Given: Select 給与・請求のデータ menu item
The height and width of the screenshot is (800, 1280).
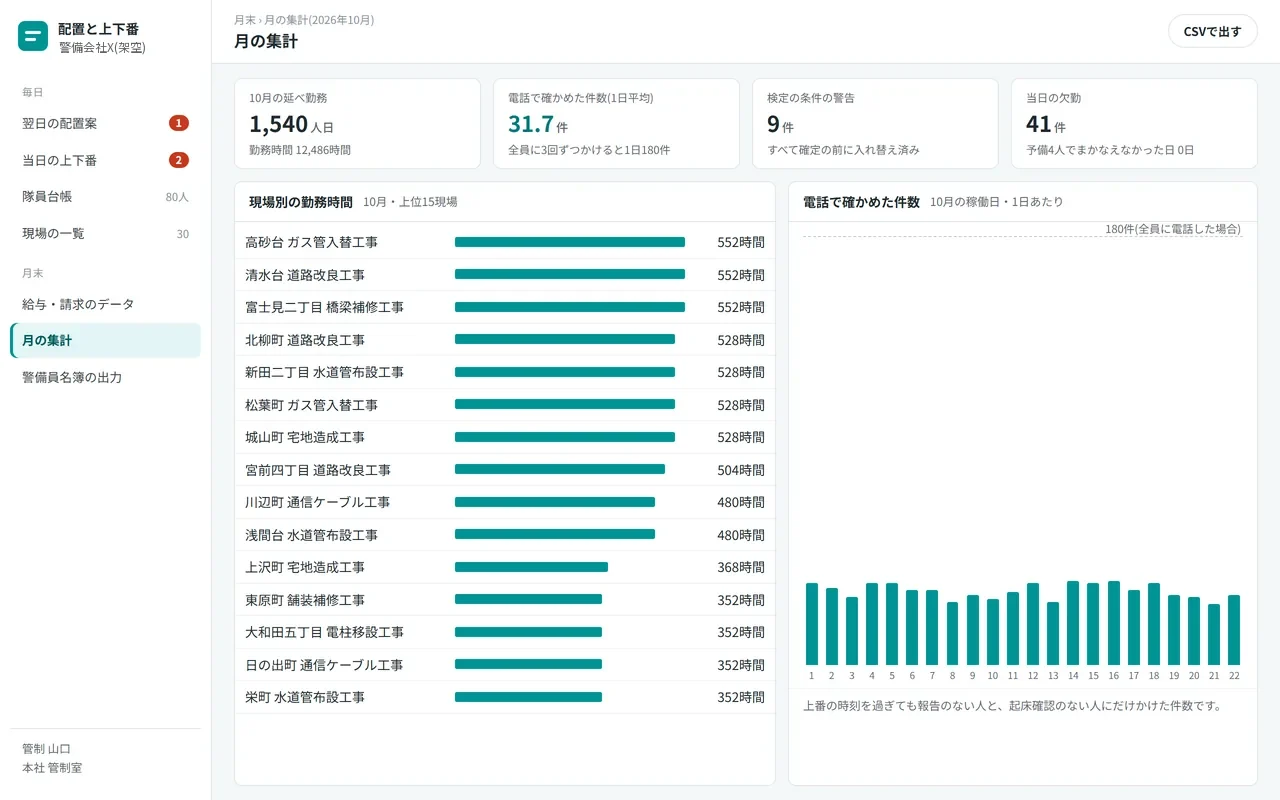Looking at the screenshot, I should coord(105,304).
